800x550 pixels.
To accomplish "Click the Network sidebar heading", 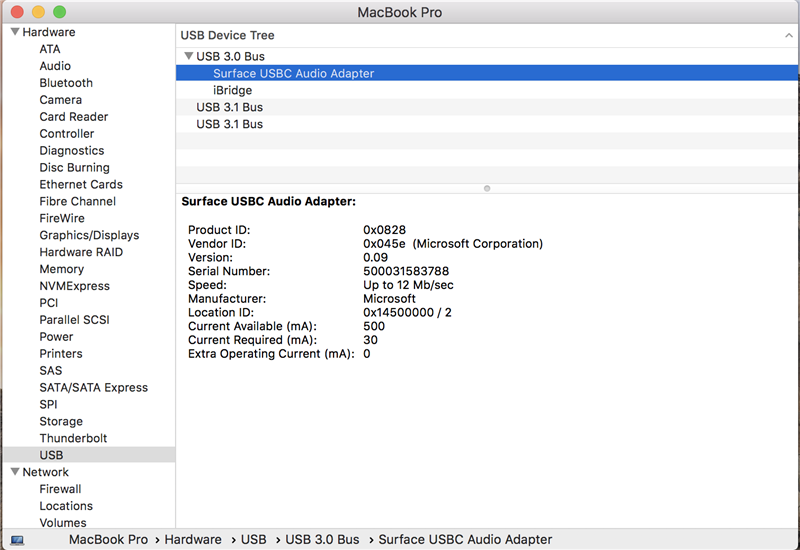I will point(45,471).
